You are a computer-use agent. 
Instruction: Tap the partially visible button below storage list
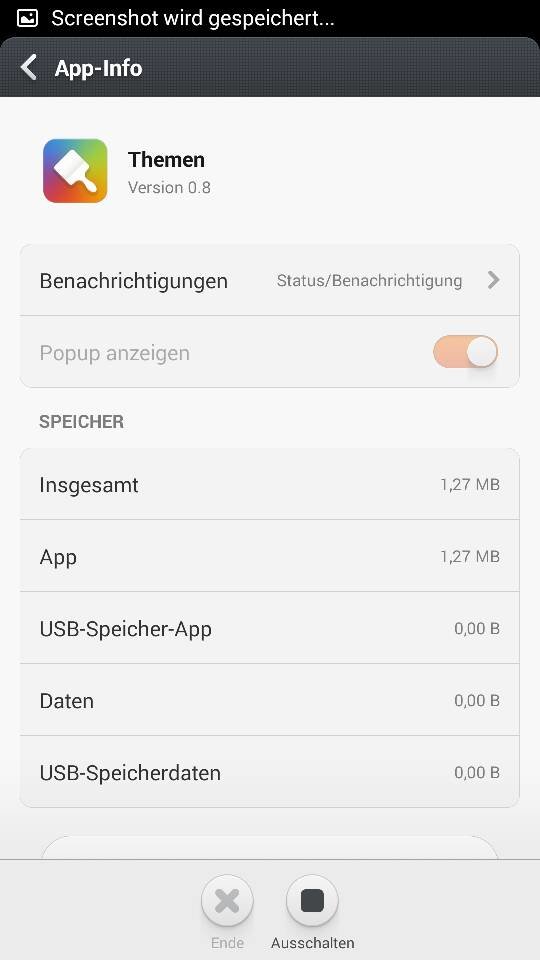click(269, 848)
